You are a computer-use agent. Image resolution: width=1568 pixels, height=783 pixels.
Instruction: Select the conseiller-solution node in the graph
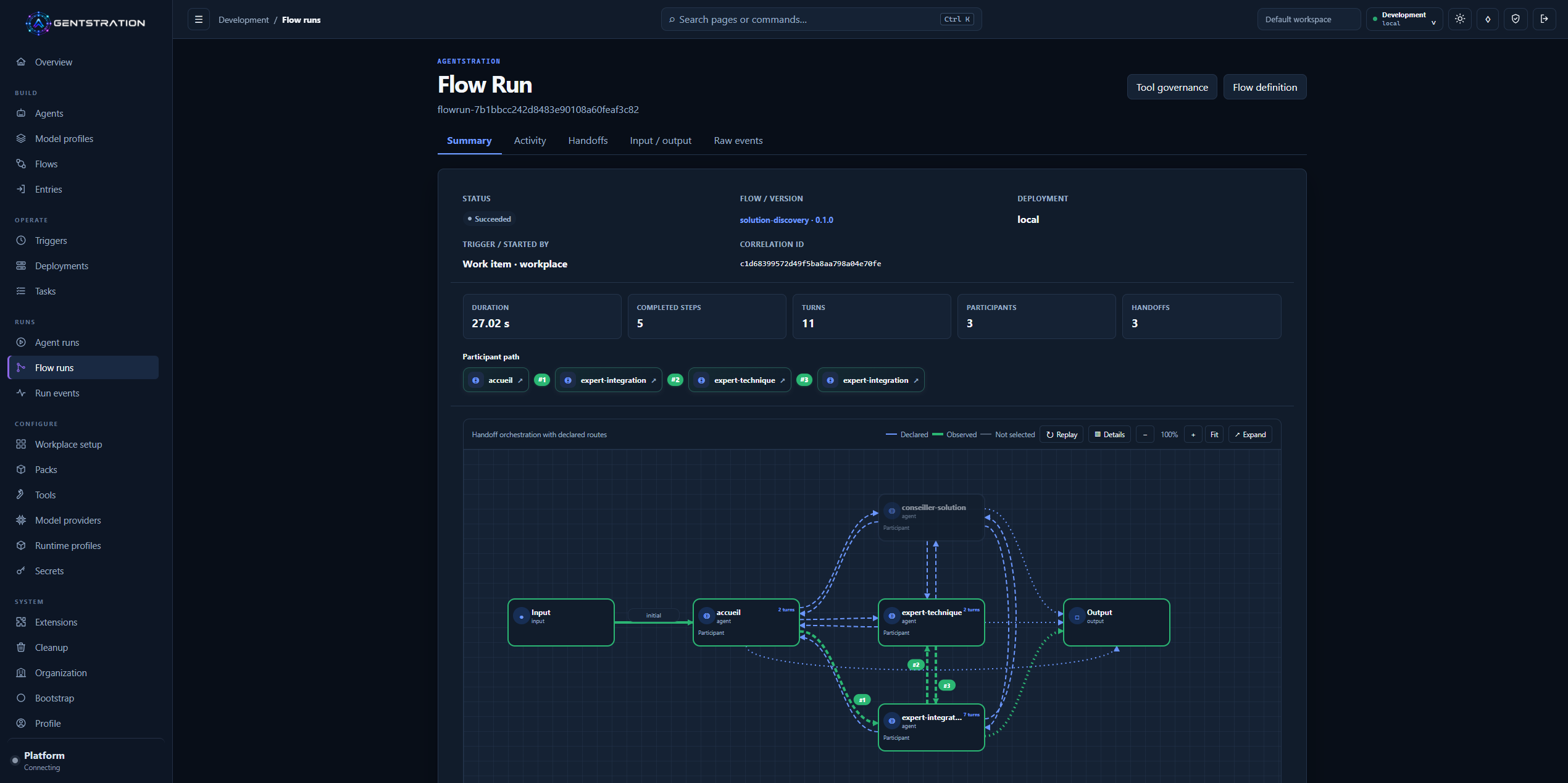click(932, 517)
